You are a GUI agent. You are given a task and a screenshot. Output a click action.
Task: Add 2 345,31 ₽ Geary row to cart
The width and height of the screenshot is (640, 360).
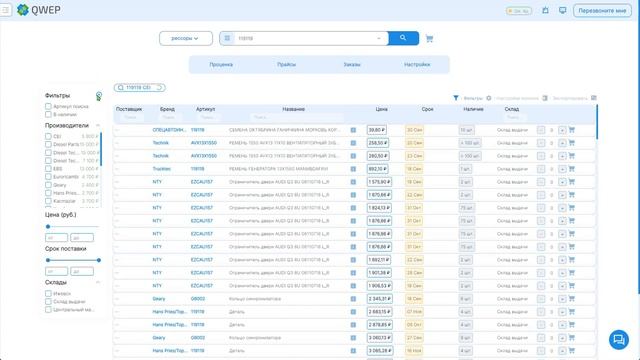[571, 299]
